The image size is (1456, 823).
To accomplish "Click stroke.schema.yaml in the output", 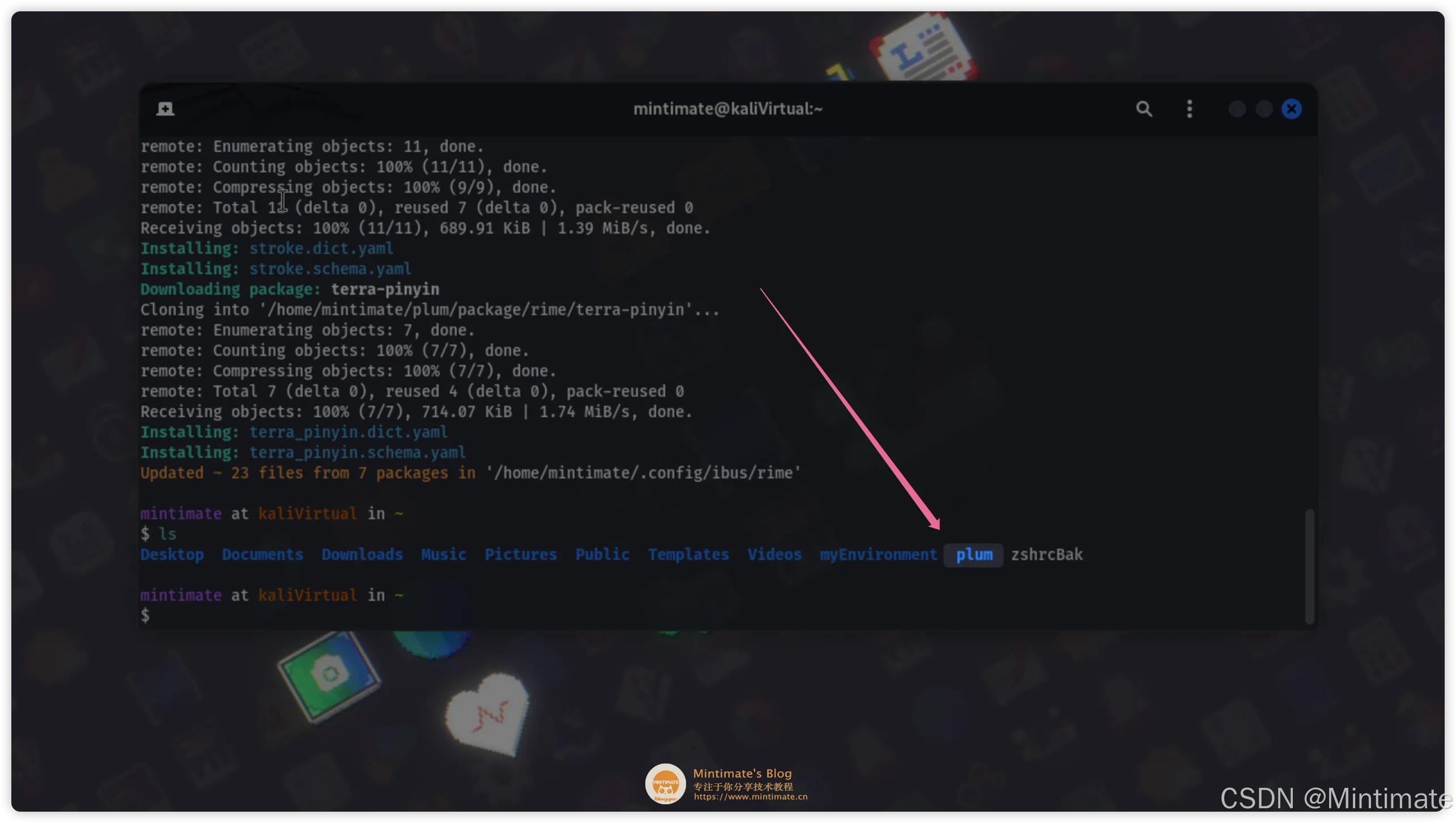I will 330,269.
